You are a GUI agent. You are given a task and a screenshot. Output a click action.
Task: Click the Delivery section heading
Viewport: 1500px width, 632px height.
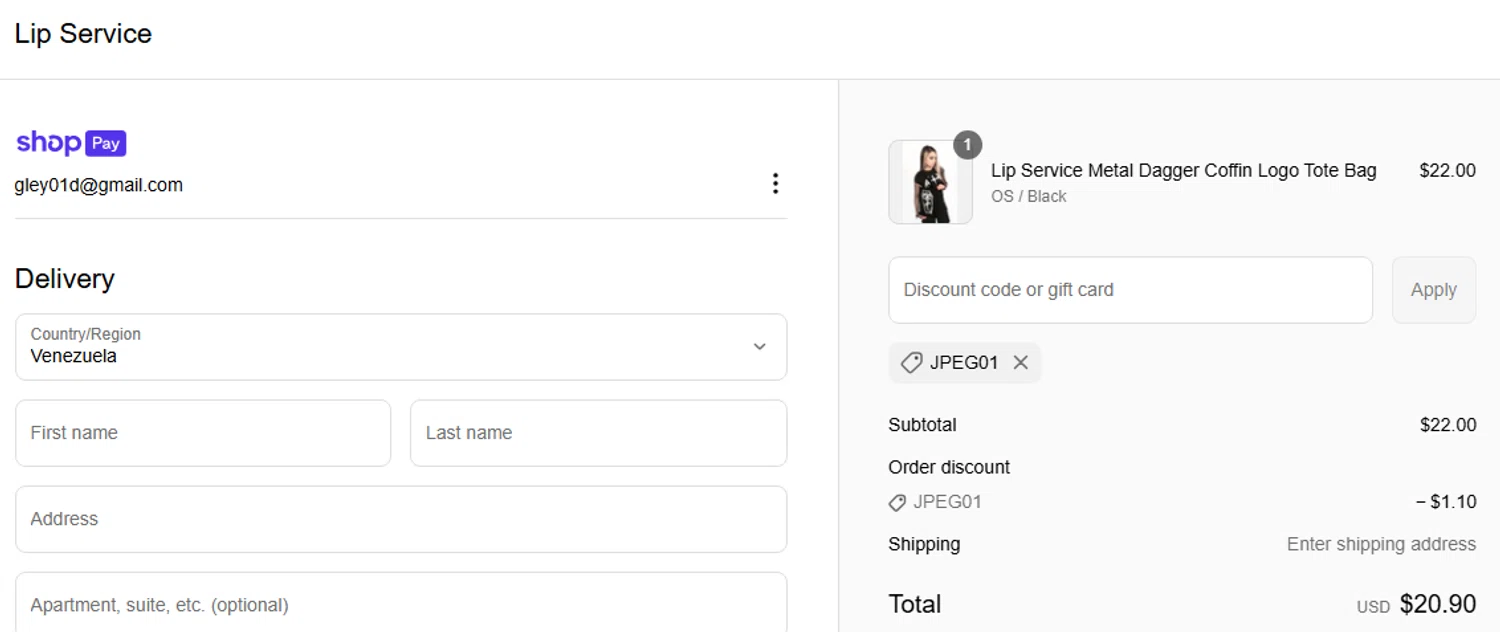click(65, 279)
